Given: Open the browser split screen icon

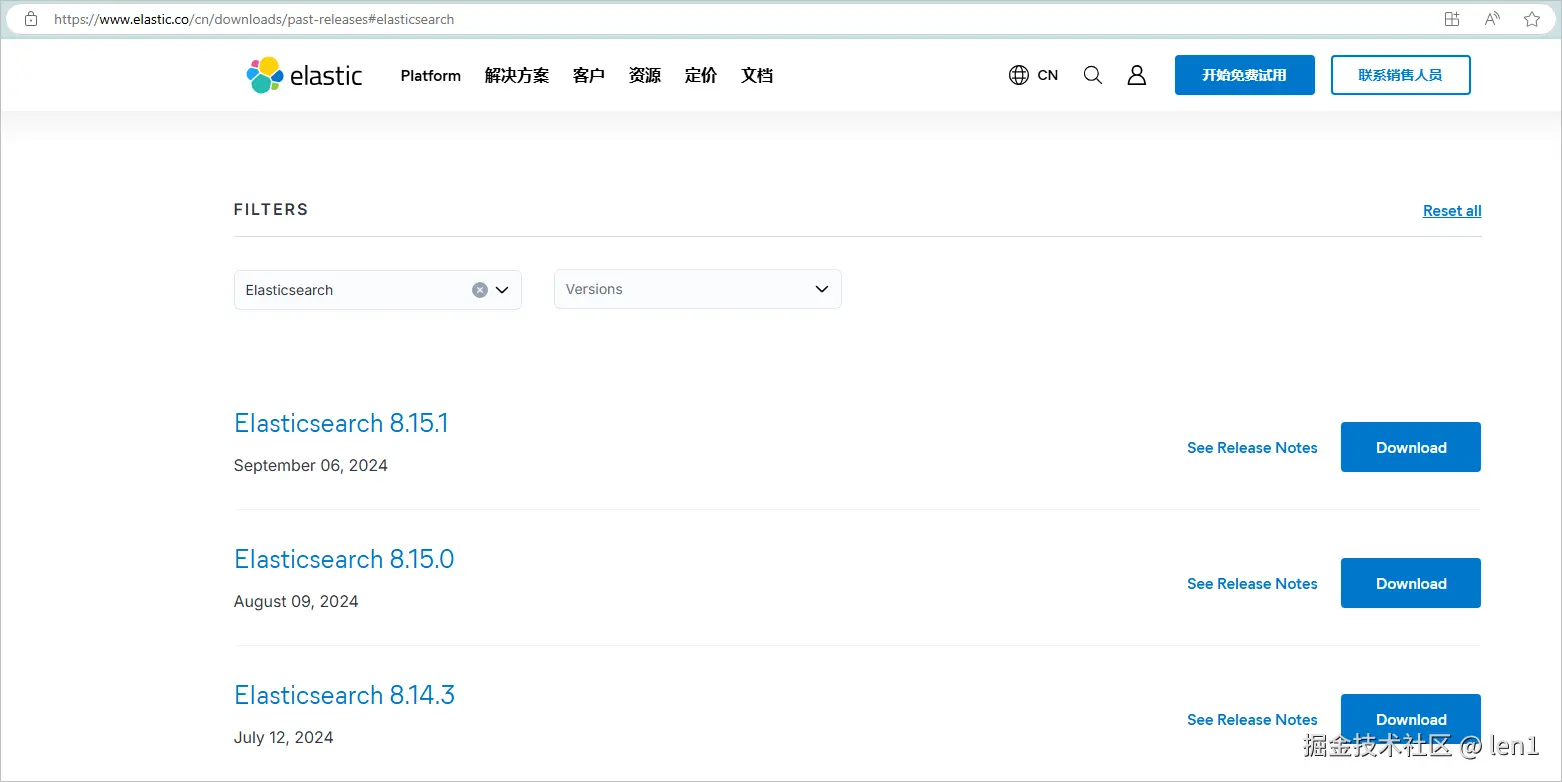Looking at the screenshot, I should click(x=1452, y=19).
